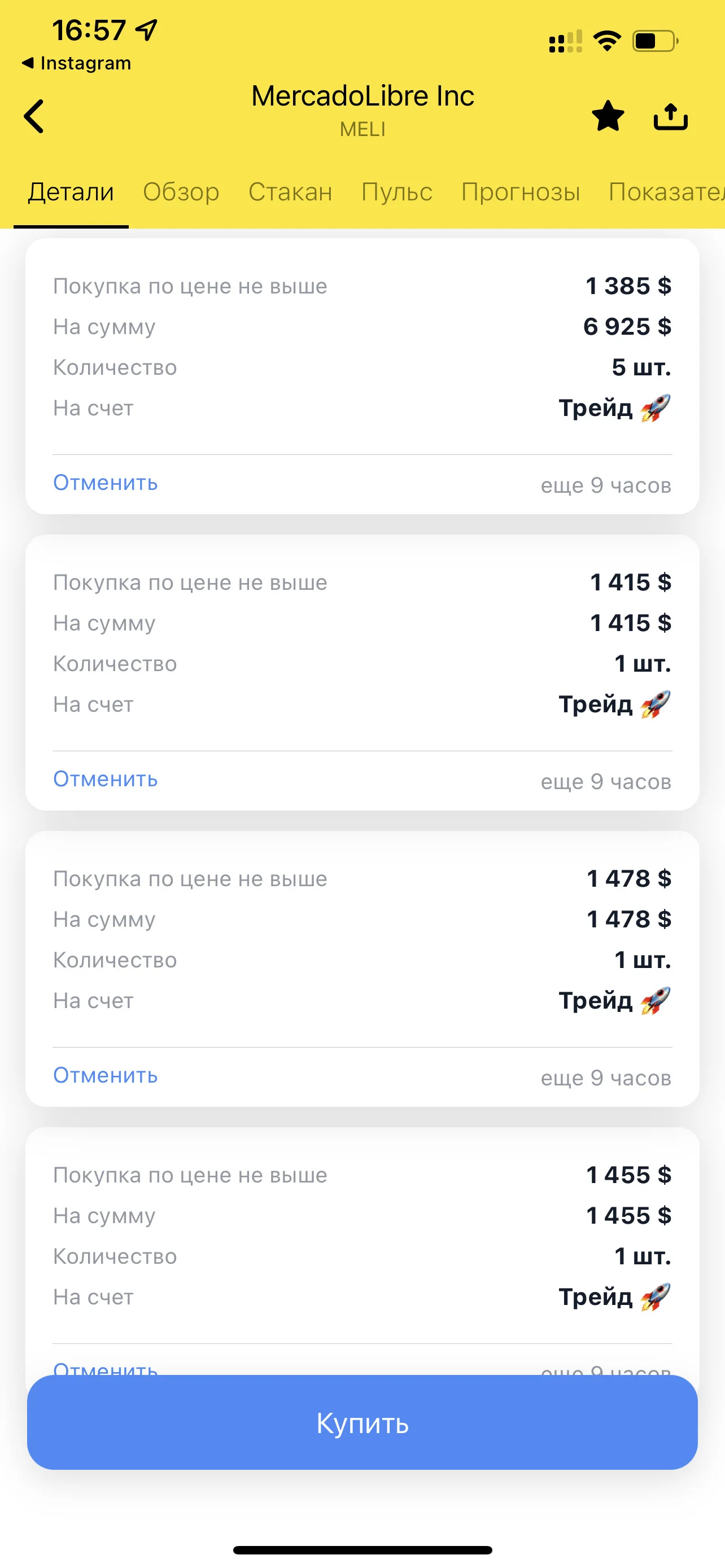Cancel the 1 478 $ buy order
725x1568 pixels.
pos(106,1076)
